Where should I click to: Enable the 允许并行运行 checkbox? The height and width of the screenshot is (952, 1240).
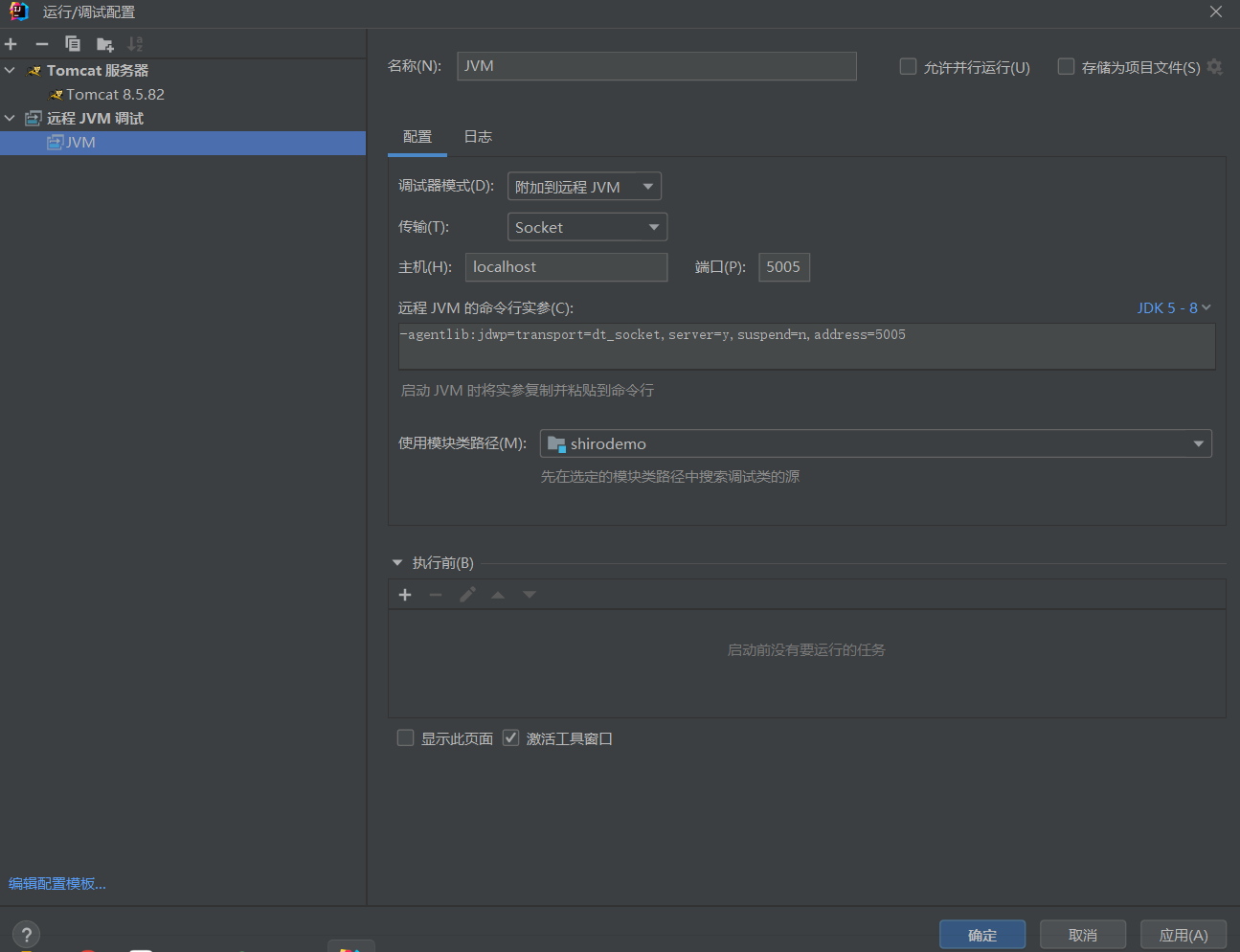tap(908, 67)
